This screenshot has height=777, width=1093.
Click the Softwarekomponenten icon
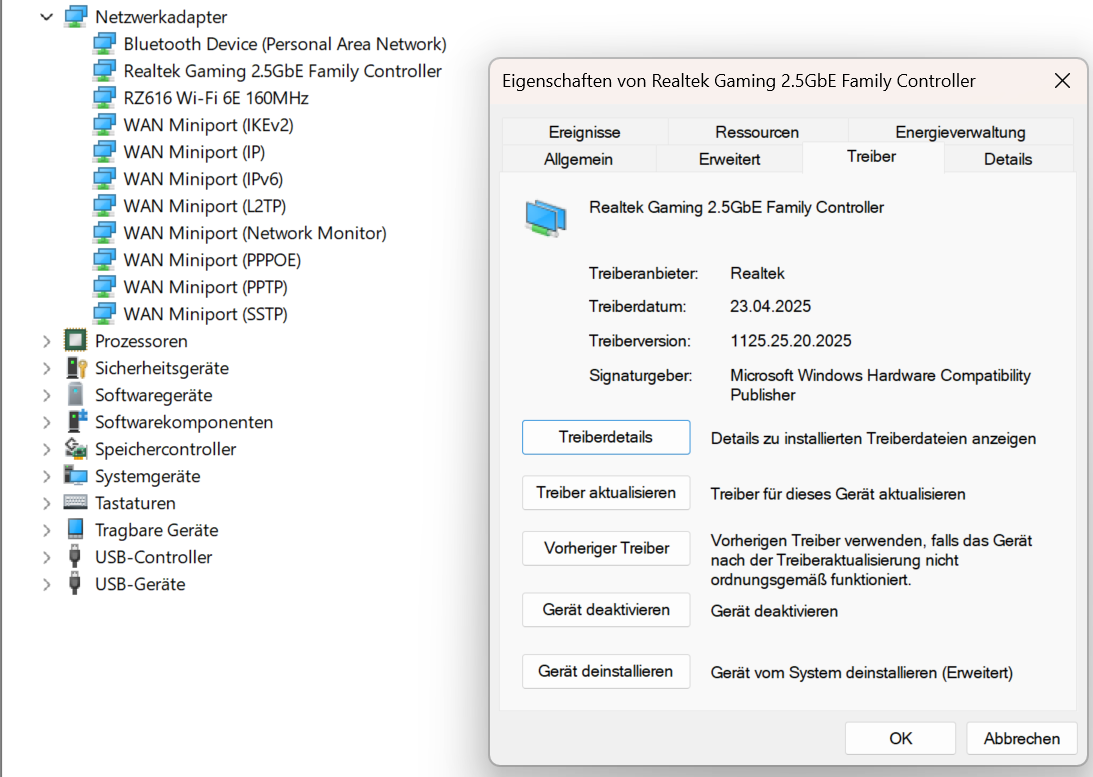75,422
